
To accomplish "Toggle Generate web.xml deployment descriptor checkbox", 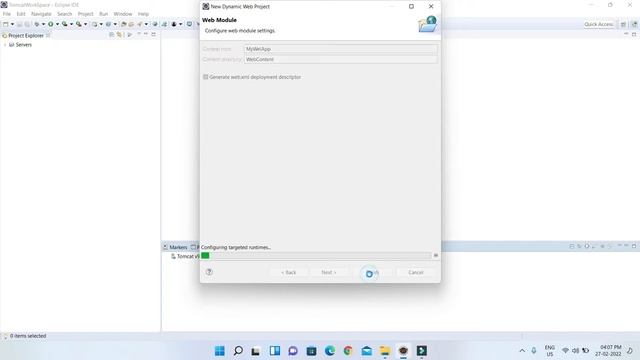I will coord(206,77).
